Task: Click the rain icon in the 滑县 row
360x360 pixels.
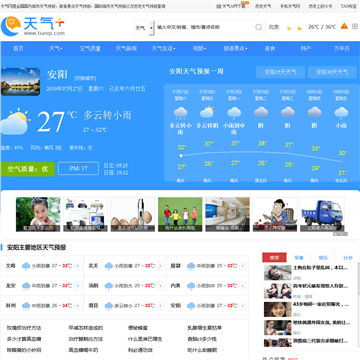Action: tap(109, 306)
